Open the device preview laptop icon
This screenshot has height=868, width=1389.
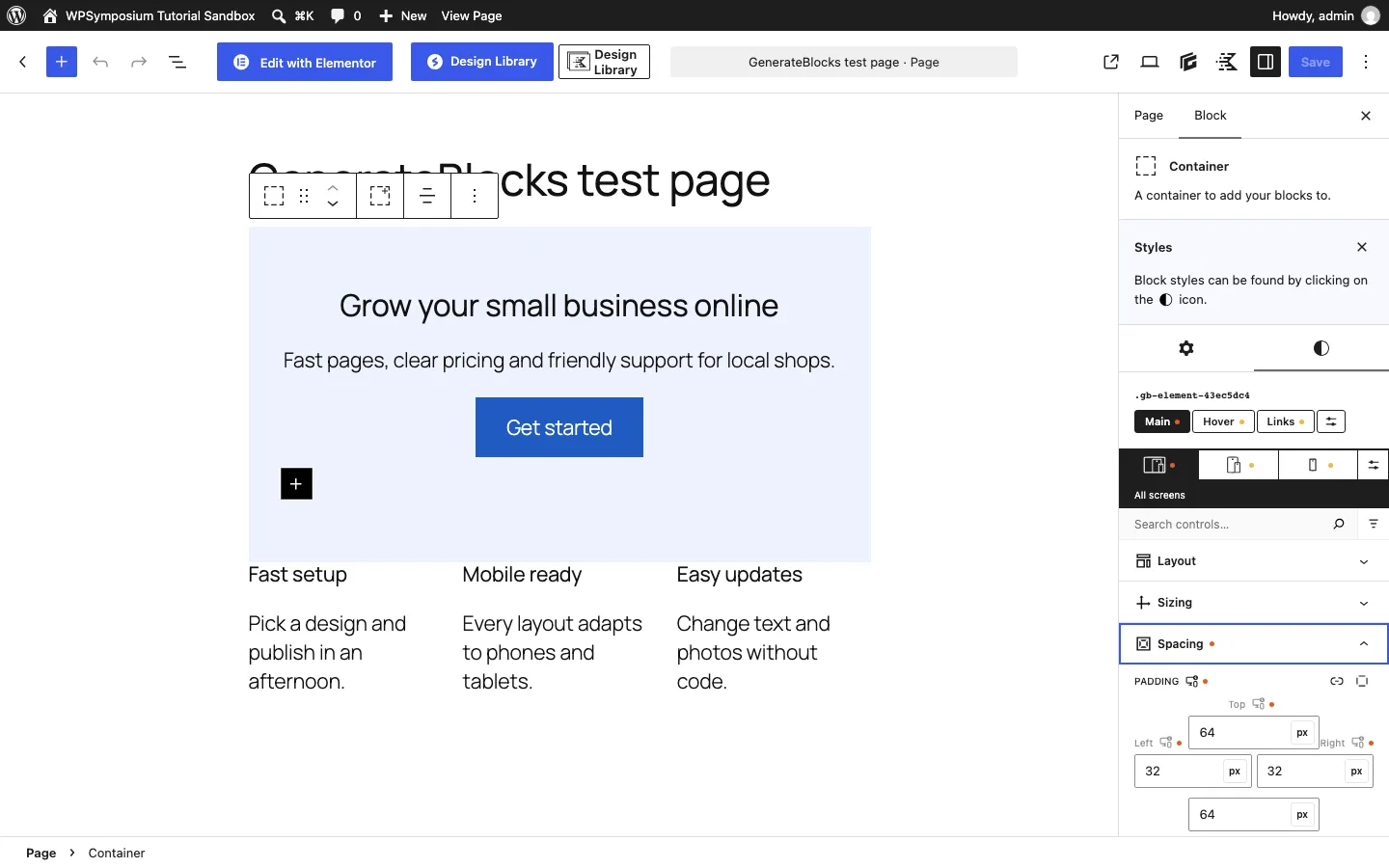(1150, 62)
